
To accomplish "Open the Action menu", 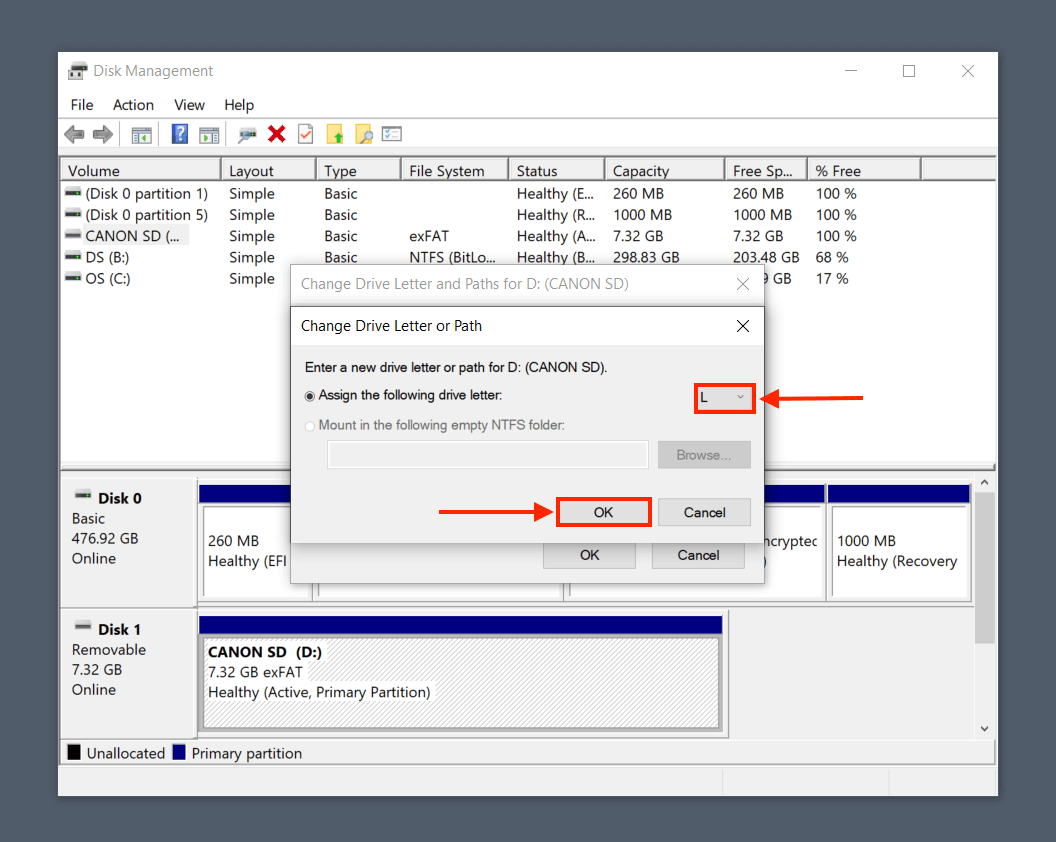I will tap(133, 105).
